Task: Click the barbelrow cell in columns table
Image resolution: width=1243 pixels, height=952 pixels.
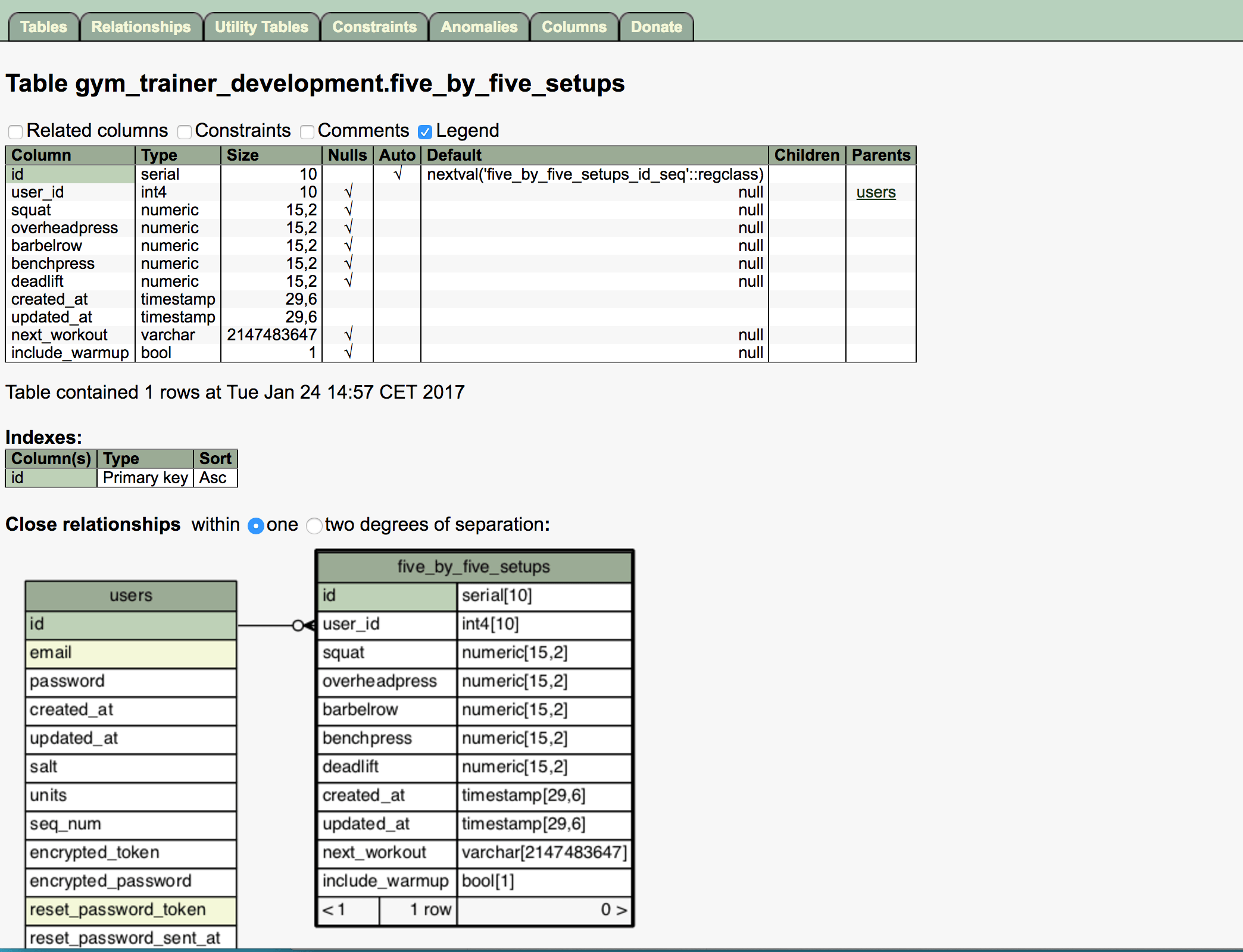Action: (x=70, y=246)
